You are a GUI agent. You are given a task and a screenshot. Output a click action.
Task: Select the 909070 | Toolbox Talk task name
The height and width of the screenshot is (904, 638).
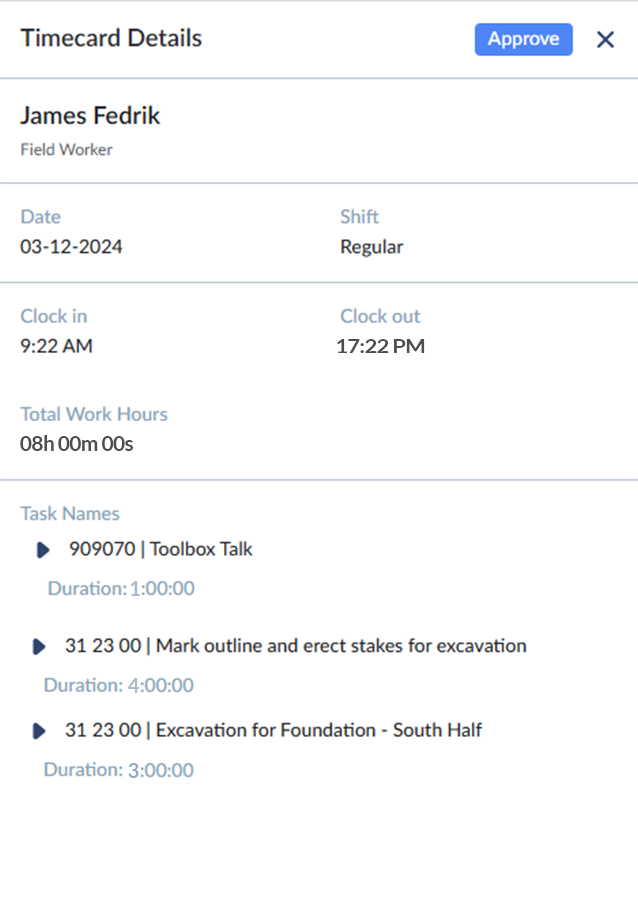click(161, 549)
